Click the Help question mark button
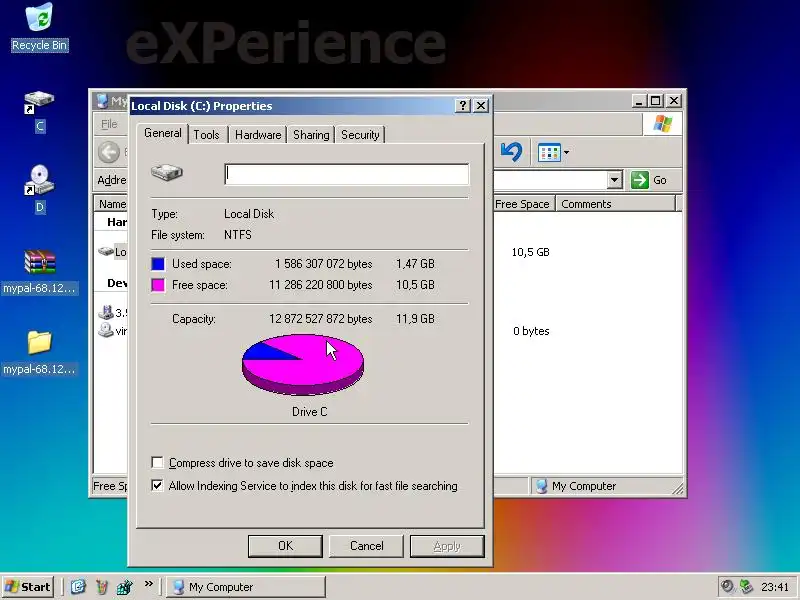Image resolution: width=800 pixels, height=600 pixels. pos(462,106)
